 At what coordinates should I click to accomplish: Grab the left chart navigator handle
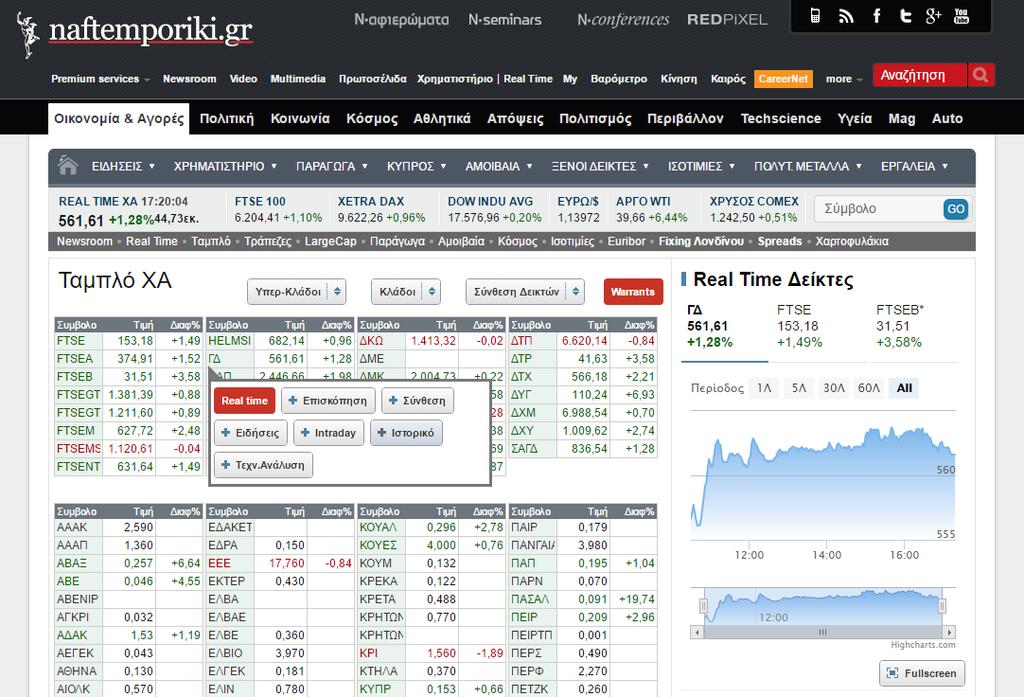tap(703, 606)
